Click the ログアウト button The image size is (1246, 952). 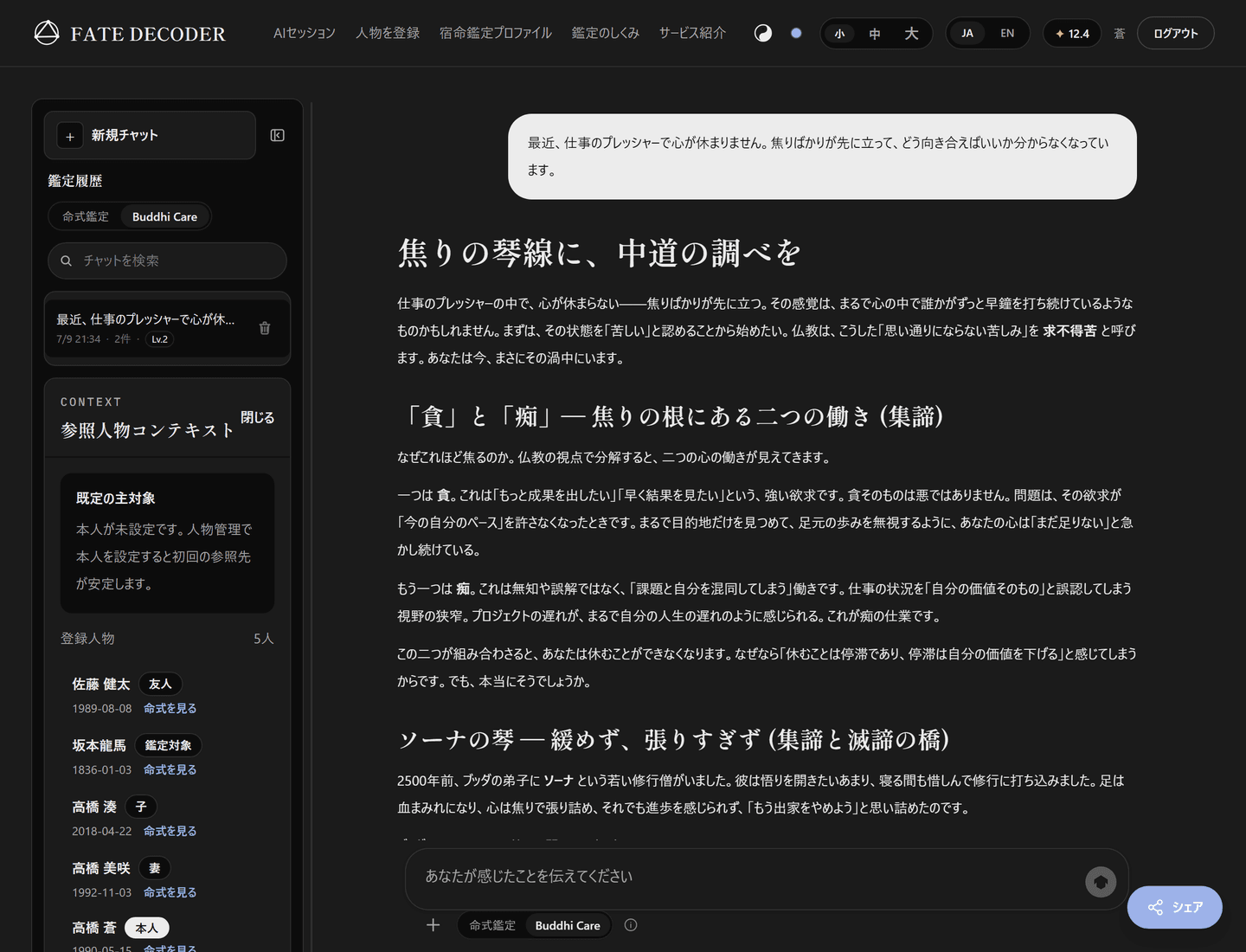coord(1175,33)
